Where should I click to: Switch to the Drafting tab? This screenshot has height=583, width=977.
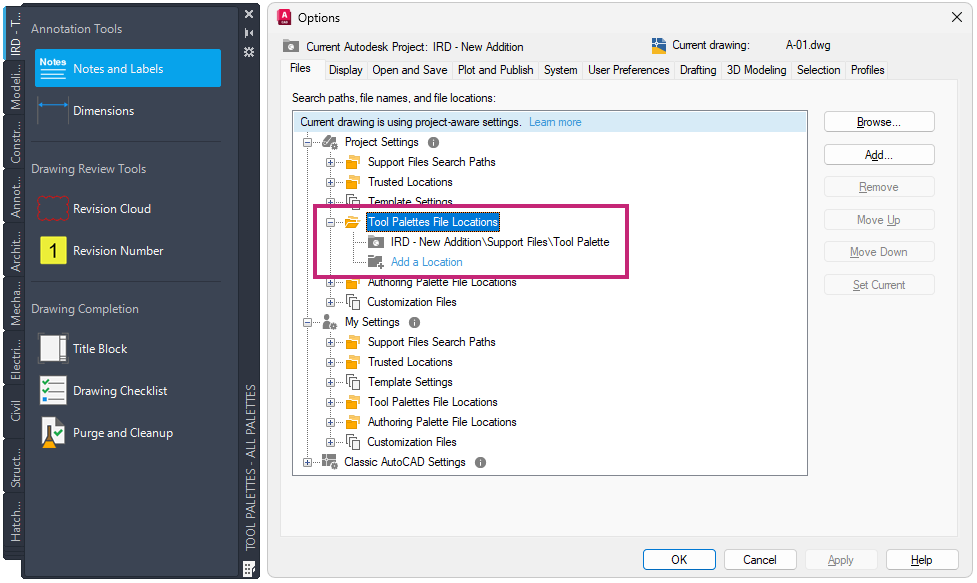click(x=697, y=70)
